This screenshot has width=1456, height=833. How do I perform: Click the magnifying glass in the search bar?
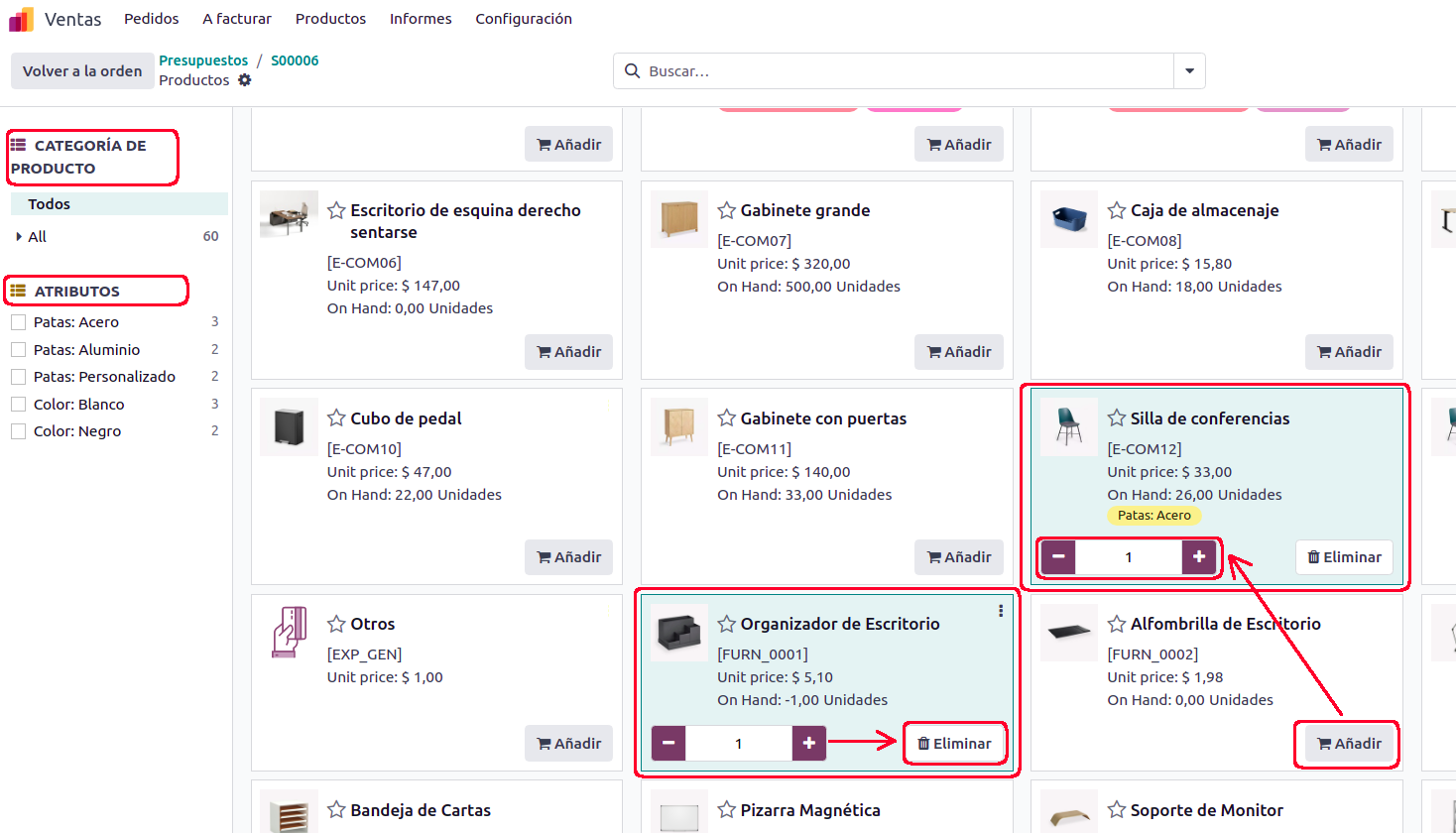633,70
